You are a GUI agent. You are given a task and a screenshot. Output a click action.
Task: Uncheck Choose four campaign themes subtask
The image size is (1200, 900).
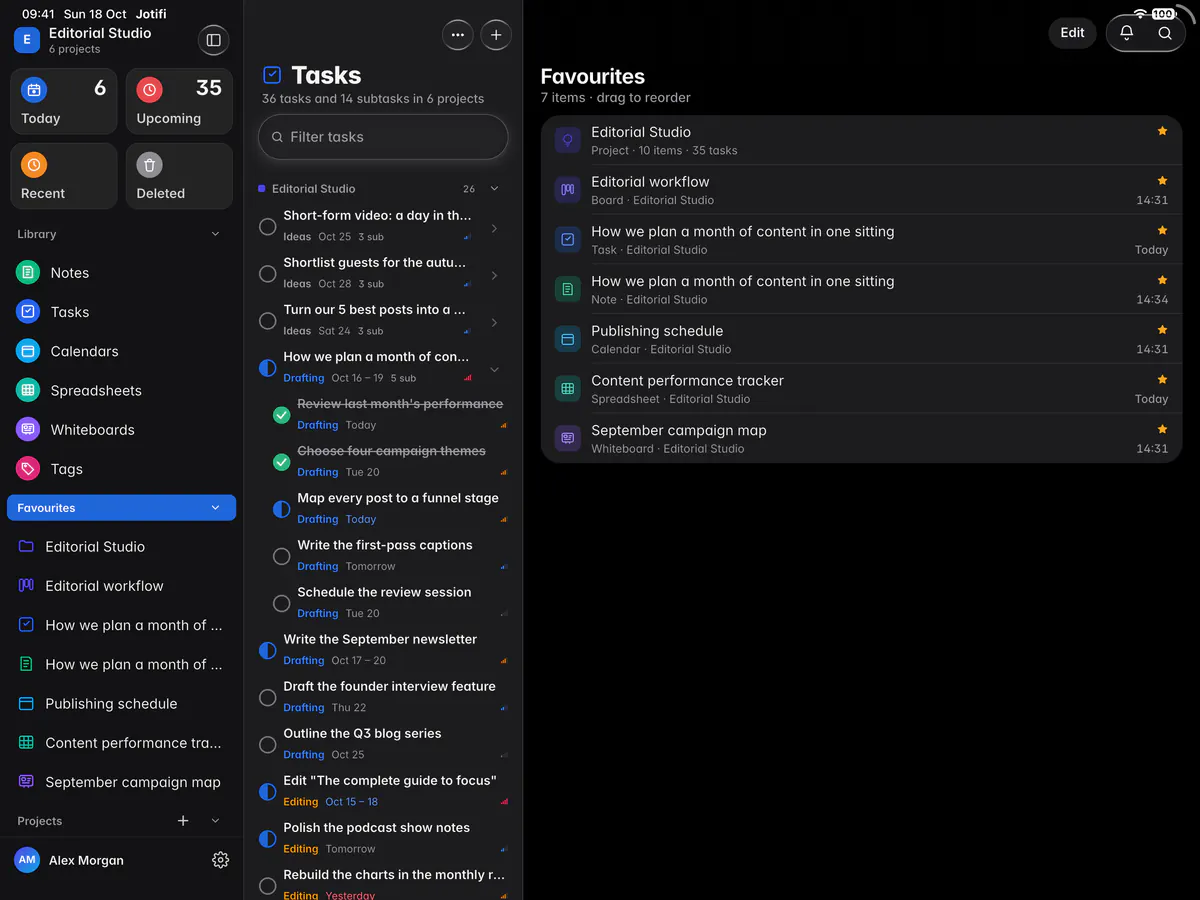[x=281, y=462]
